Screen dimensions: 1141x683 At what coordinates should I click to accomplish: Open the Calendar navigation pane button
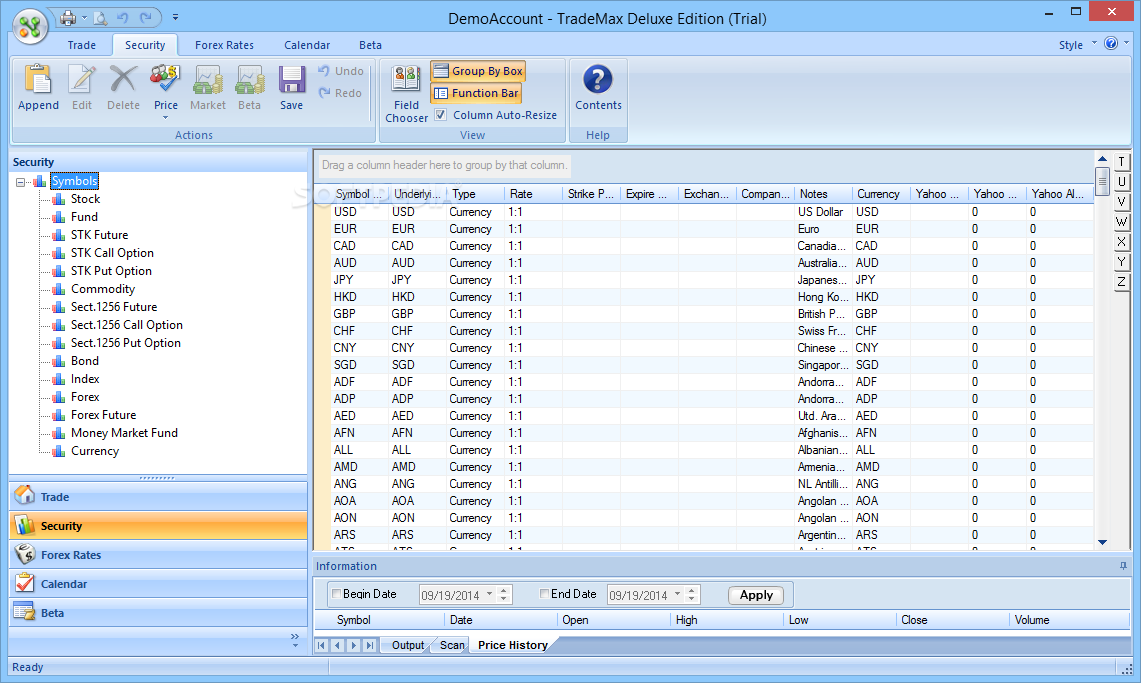point(158,584)
